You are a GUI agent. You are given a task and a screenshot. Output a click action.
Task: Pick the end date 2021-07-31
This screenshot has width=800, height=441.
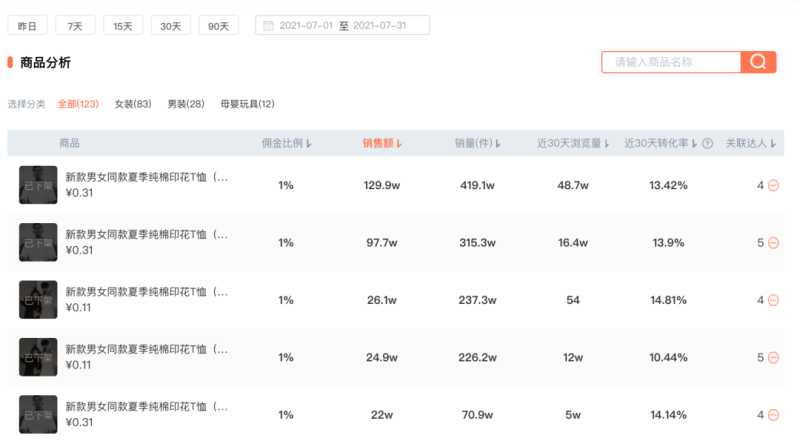380,26
